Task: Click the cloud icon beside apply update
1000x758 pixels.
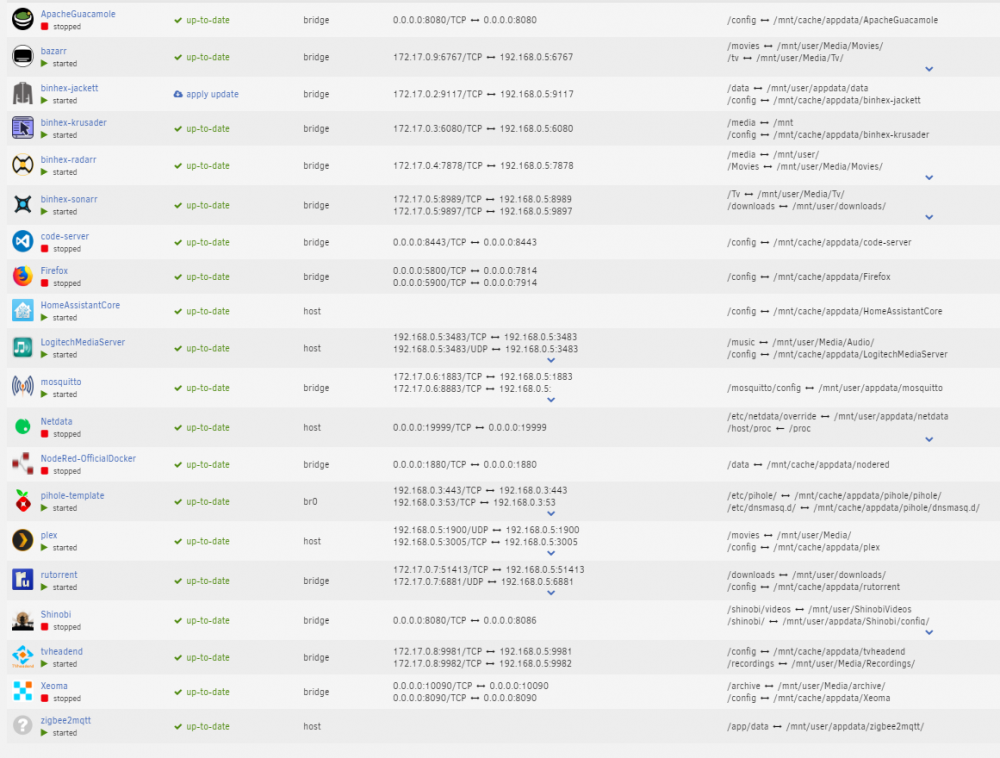Action: pos(178,94)
